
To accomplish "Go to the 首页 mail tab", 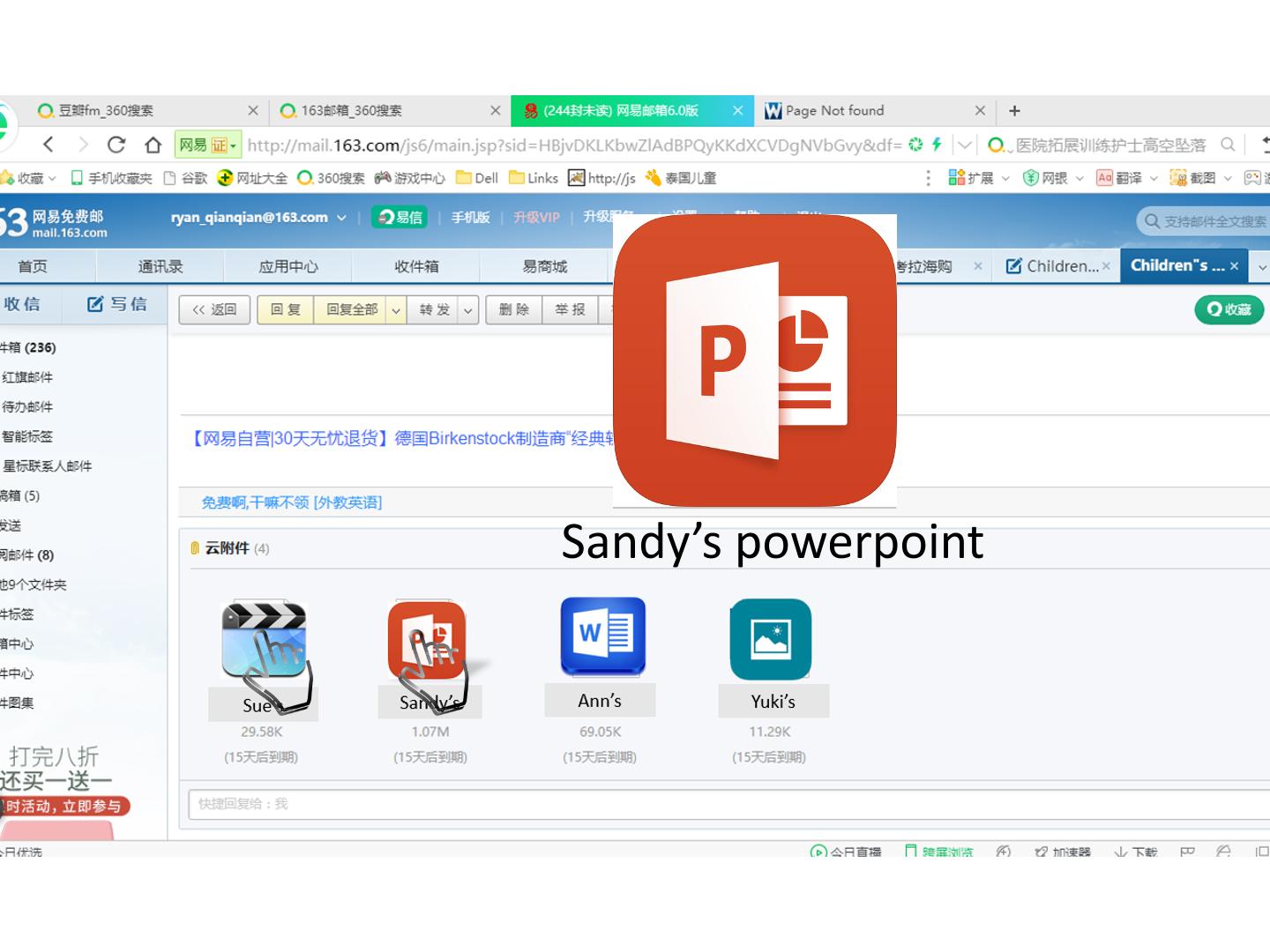I will (x=33, y=266).
